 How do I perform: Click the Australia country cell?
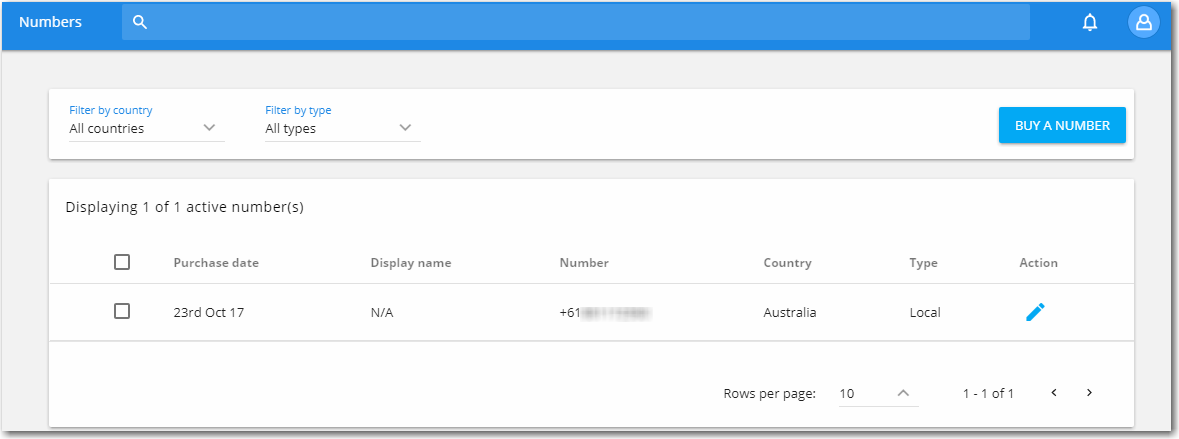(790, 313)
